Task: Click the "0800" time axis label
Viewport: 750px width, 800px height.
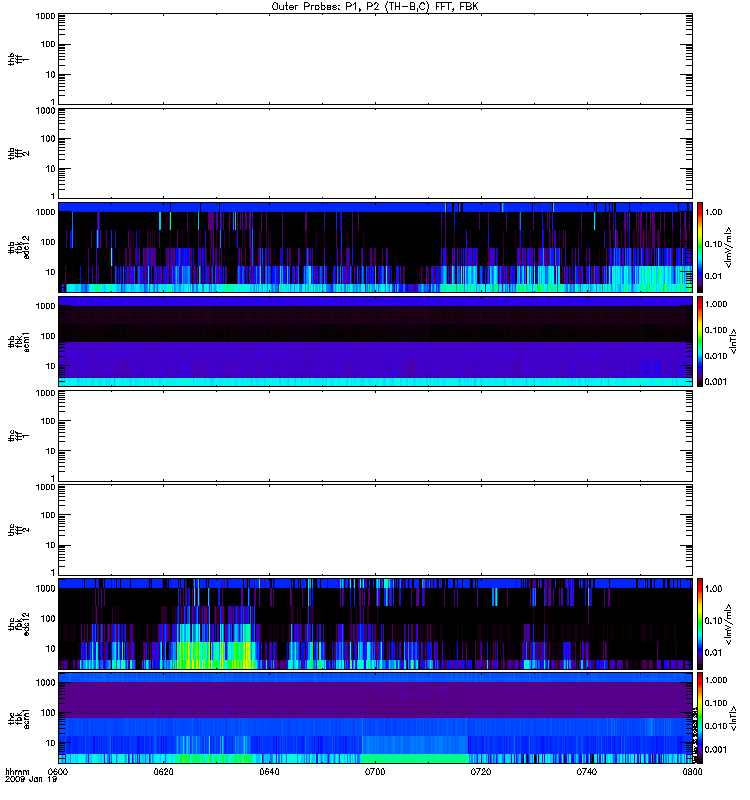Action: 692,772
